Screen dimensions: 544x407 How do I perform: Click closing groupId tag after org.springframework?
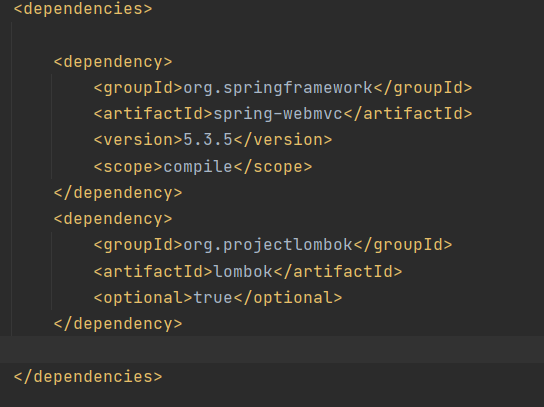tap(423, 88)
